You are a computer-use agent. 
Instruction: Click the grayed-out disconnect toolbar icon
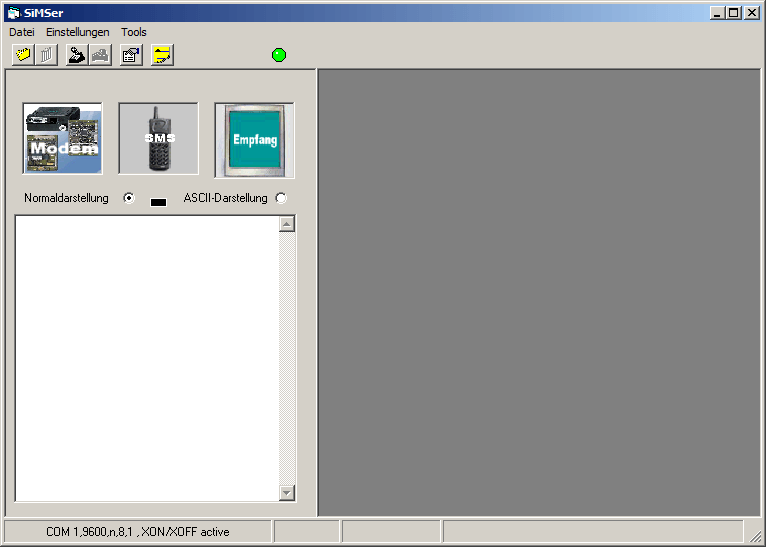tap(100, 55)
